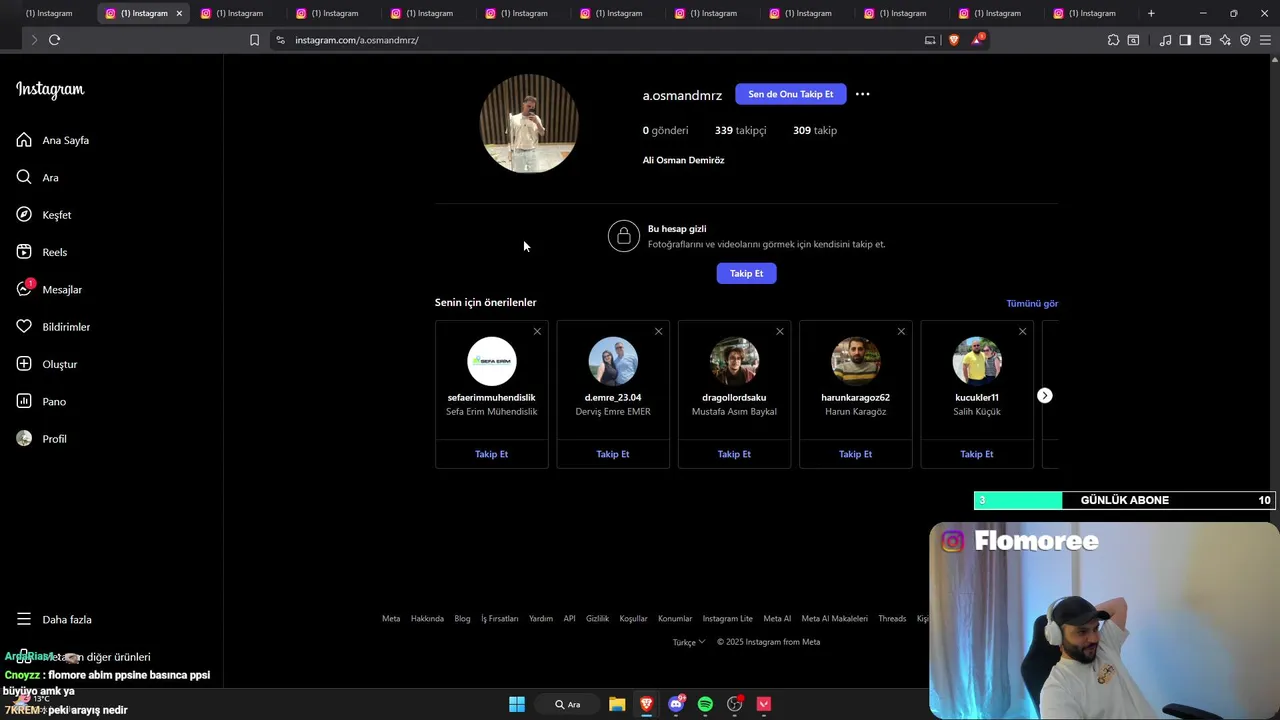This screenshot has width=1280, height=720.
Task: Follow kucukler11 with Takip Et
Action: pos(976,454)
